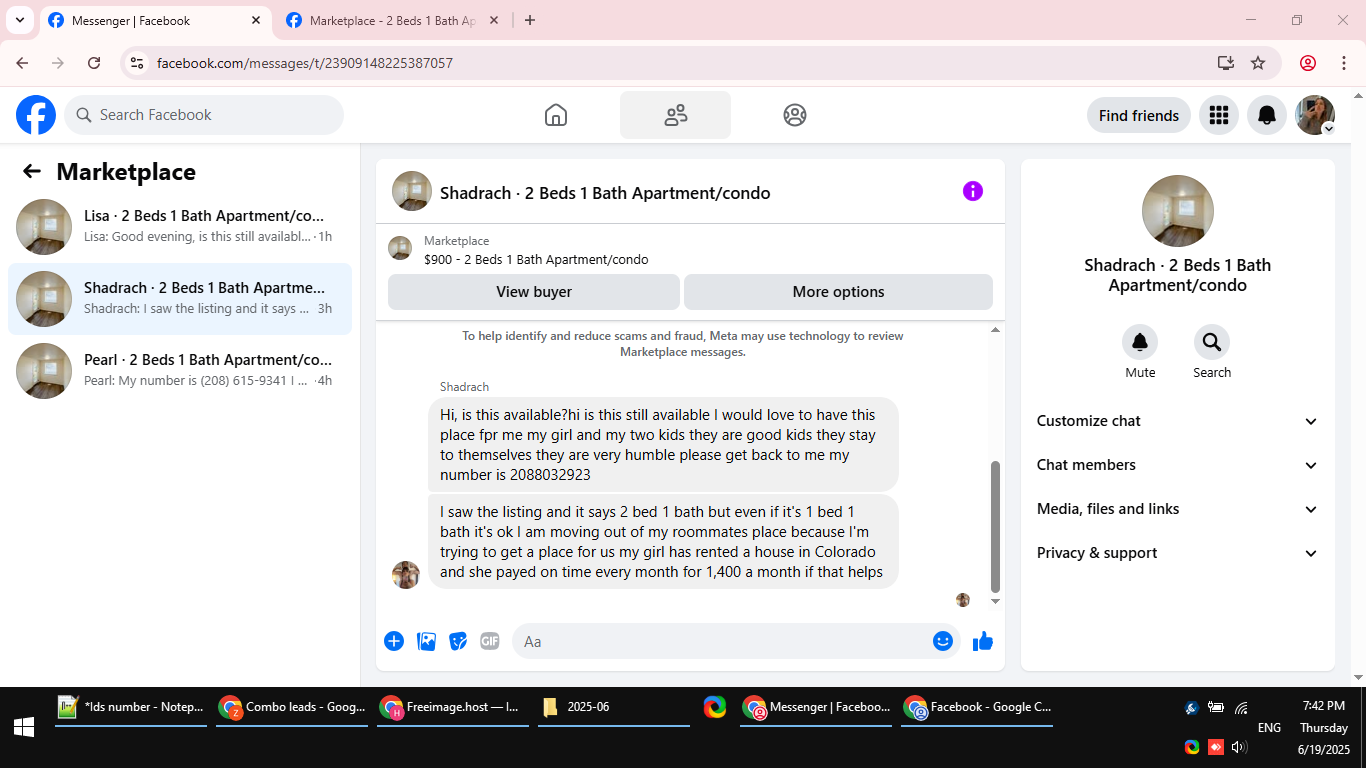Open Notepad lds number in taskbar
This screenshot has height=768, width=1366.
131,707
